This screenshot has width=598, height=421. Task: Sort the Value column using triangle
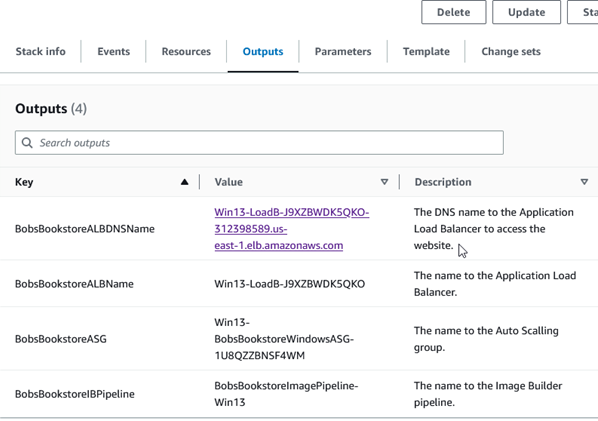384,182
